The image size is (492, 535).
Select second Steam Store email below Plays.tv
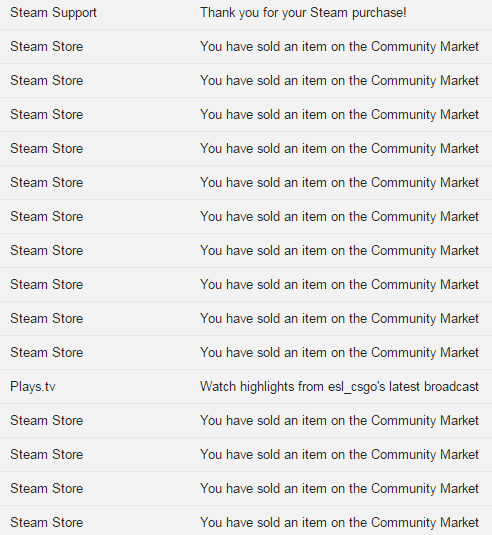[246, 454]
